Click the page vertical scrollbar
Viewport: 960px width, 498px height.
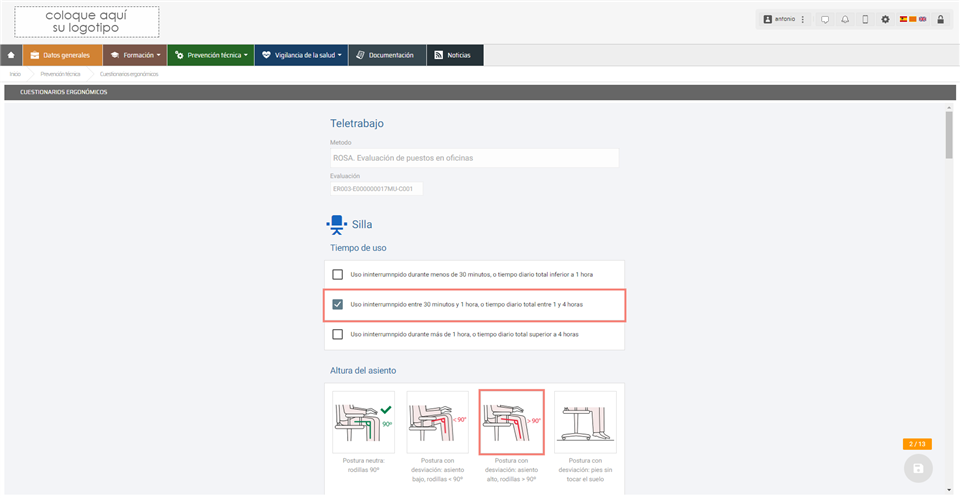click(949, 136)
